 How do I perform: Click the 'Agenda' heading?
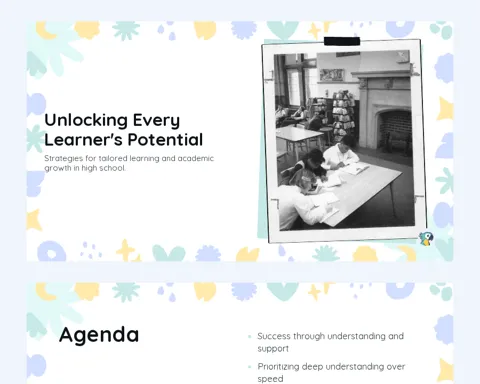[99, 335]
